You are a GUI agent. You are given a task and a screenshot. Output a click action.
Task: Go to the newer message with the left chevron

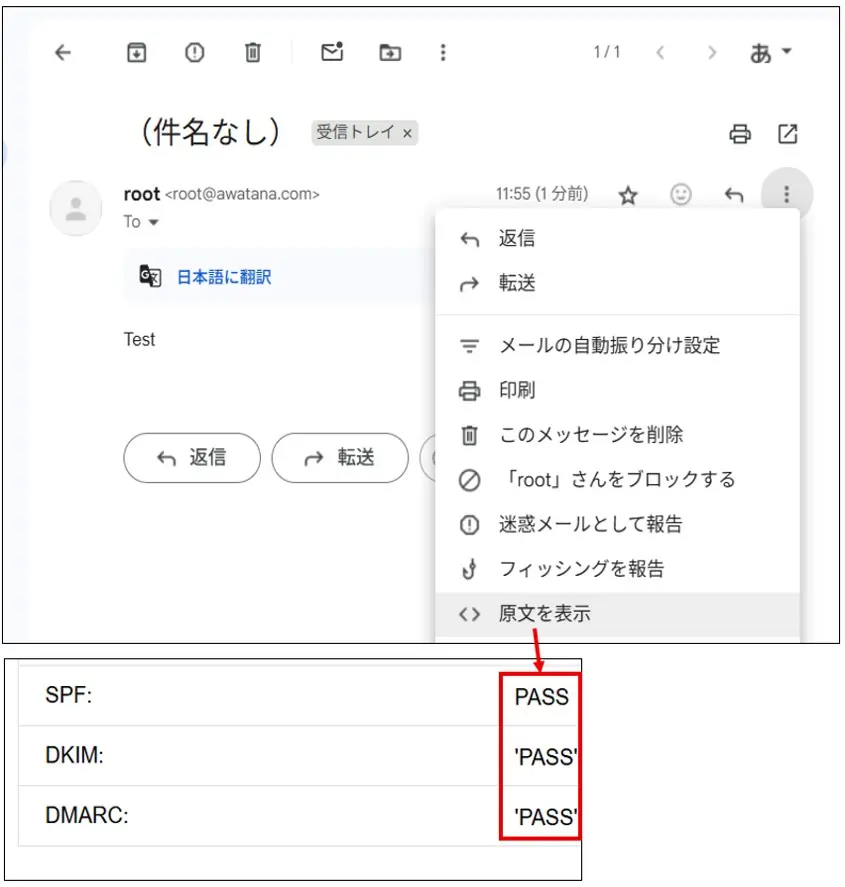tap(660, 53)
